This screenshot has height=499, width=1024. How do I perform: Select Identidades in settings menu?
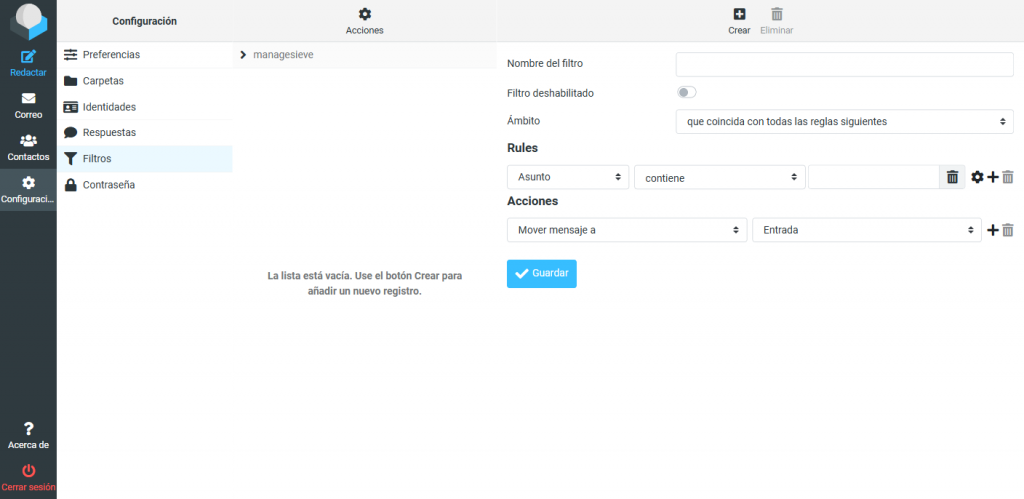pos(109,106)
